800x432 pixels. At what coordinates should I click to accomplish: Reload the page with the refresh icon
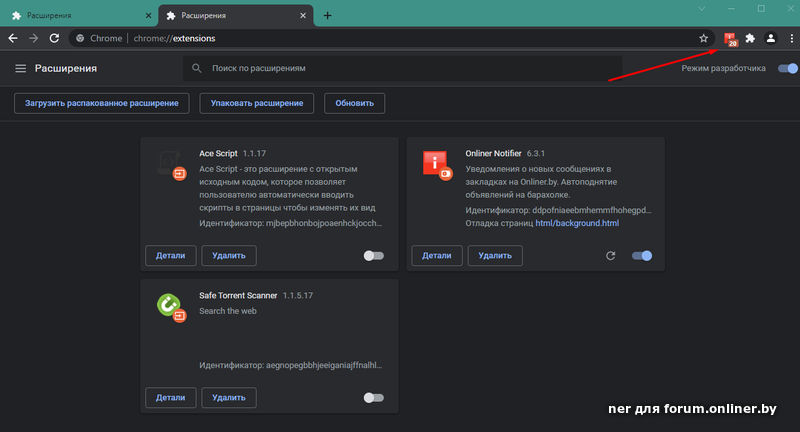(54, 38)
